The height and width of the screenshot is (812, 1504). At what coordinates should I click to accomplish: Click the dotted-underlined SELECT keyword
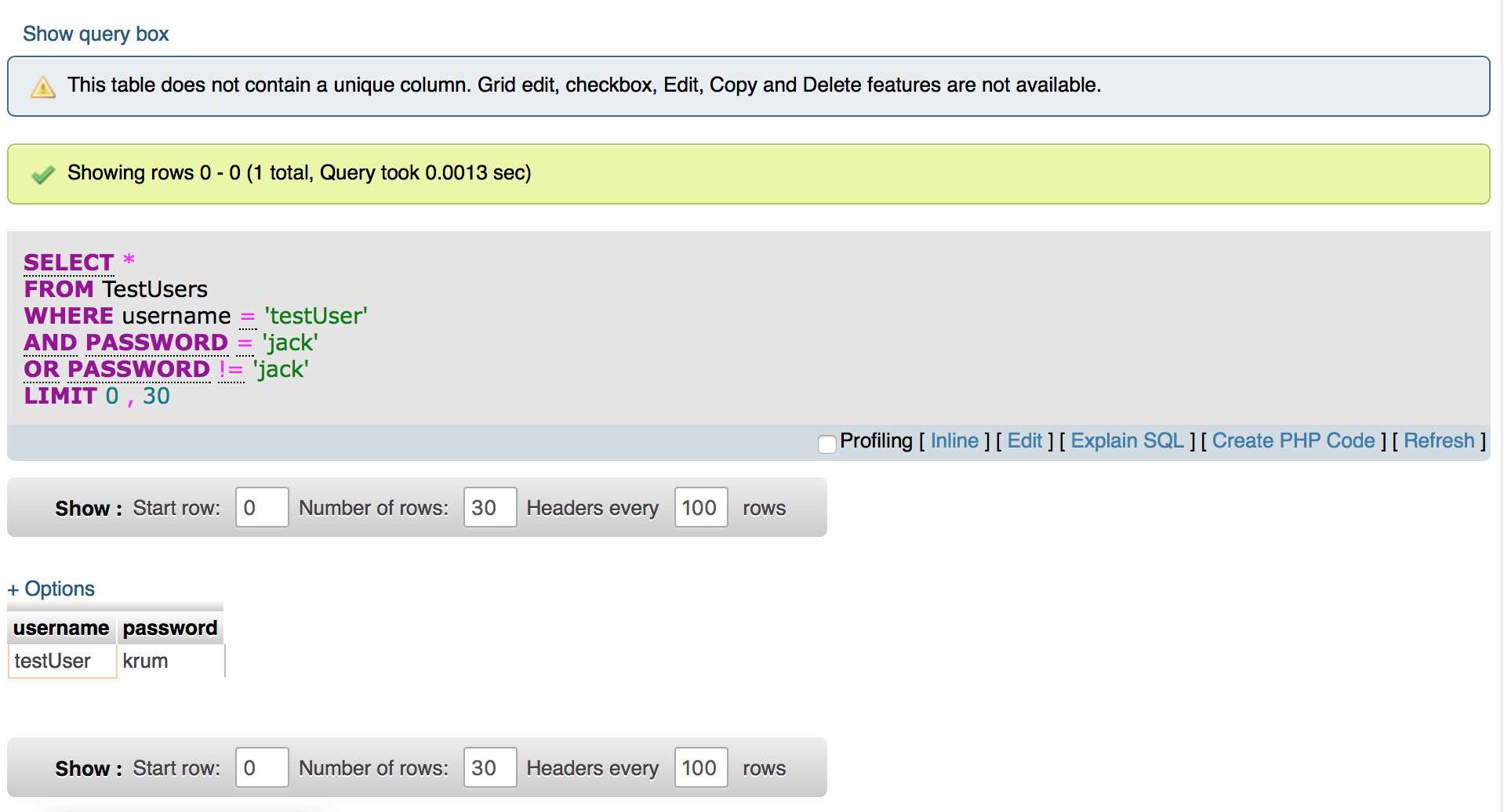[x=67, y=263]
